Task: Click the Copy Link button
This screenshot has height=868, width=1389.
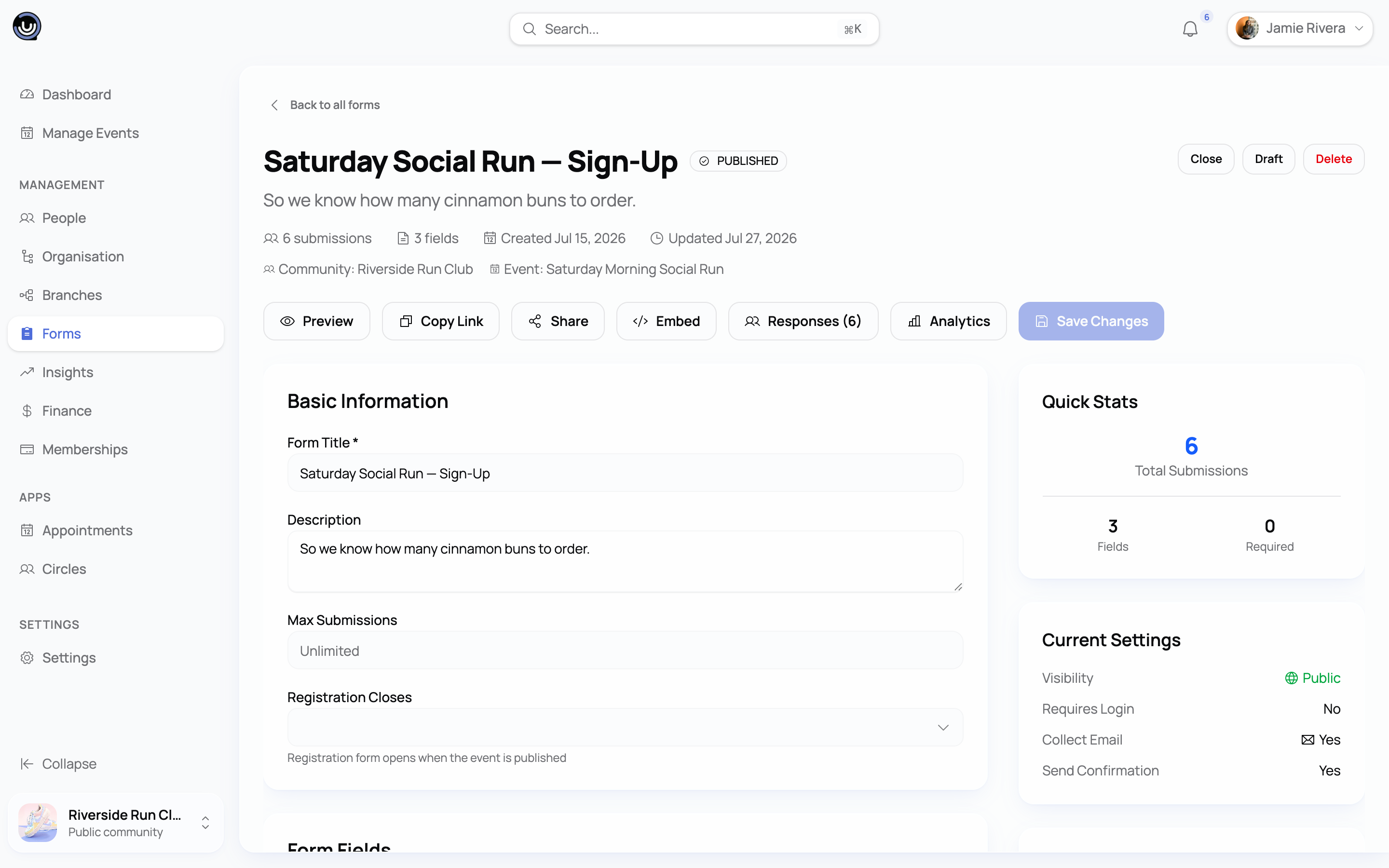Action: tap(441, 321)
